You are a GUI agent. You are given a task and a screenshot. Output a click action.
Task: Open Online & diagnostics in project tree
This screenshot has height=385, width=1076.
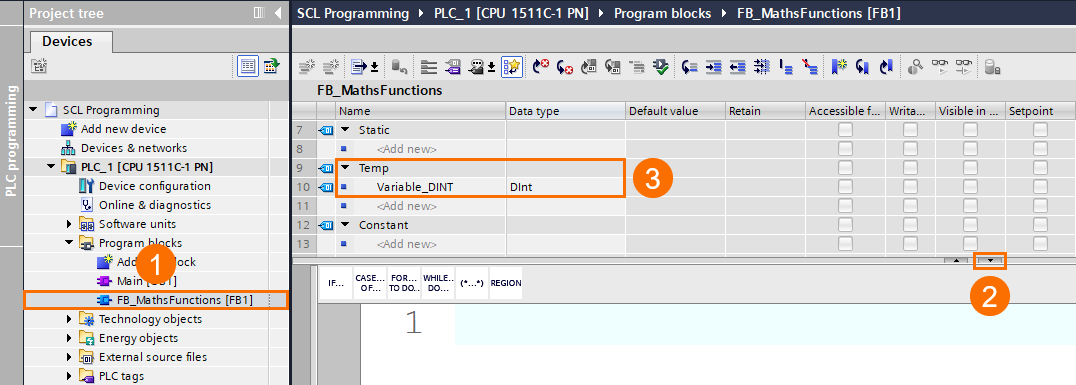(x=154, y=205)
